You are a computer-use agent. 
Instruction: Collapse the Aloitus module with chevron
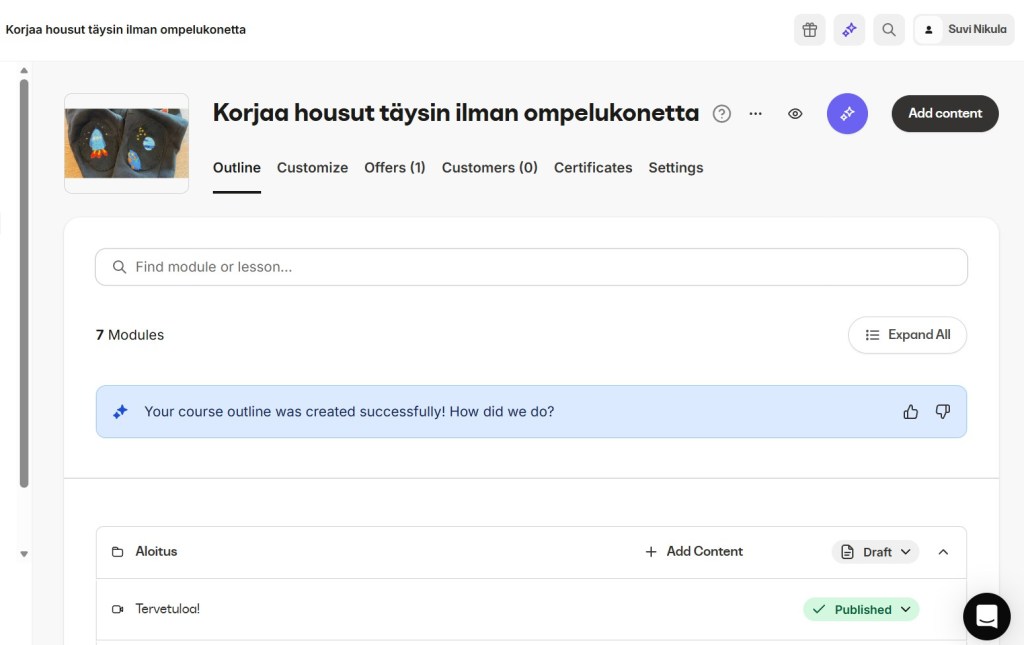click(943, 552)
